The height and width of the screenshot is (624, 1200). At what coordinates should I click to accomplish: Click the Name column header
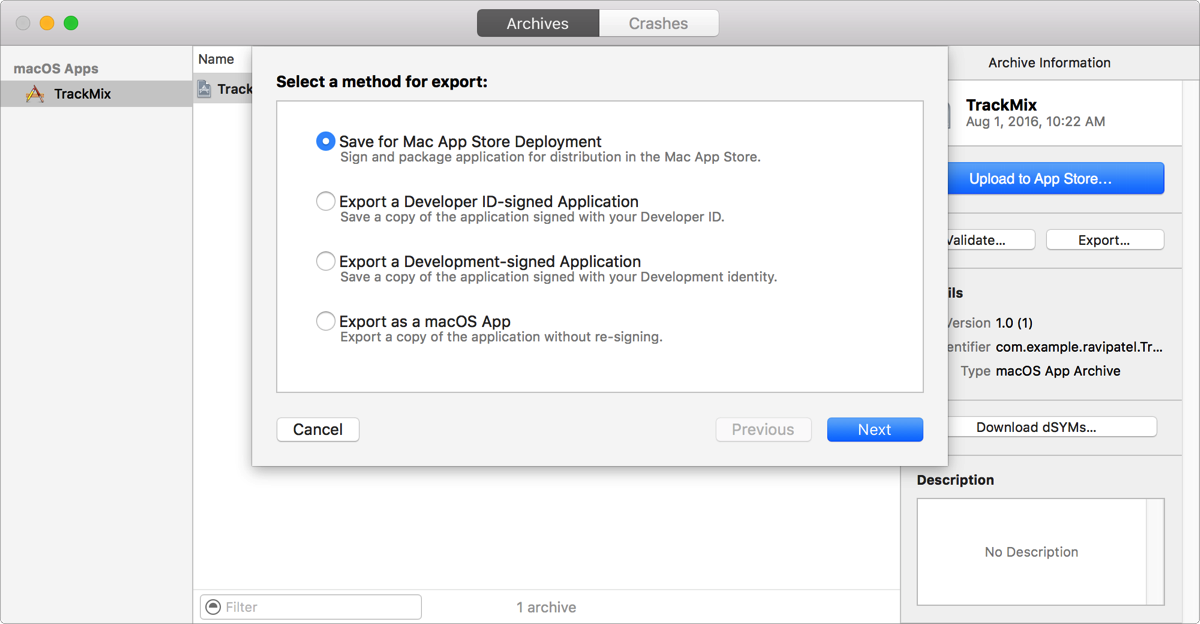pos(216,60)
